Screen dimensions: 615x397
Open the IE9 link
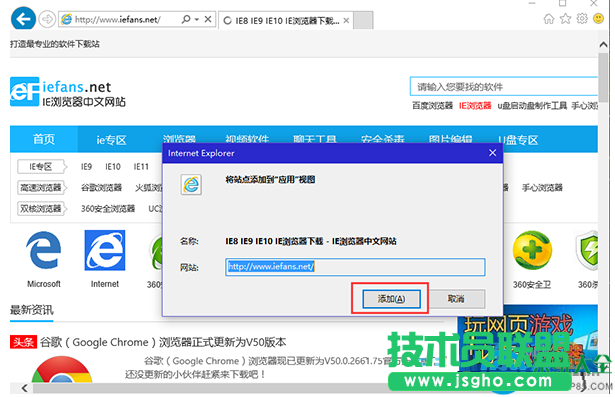[86, 167]
